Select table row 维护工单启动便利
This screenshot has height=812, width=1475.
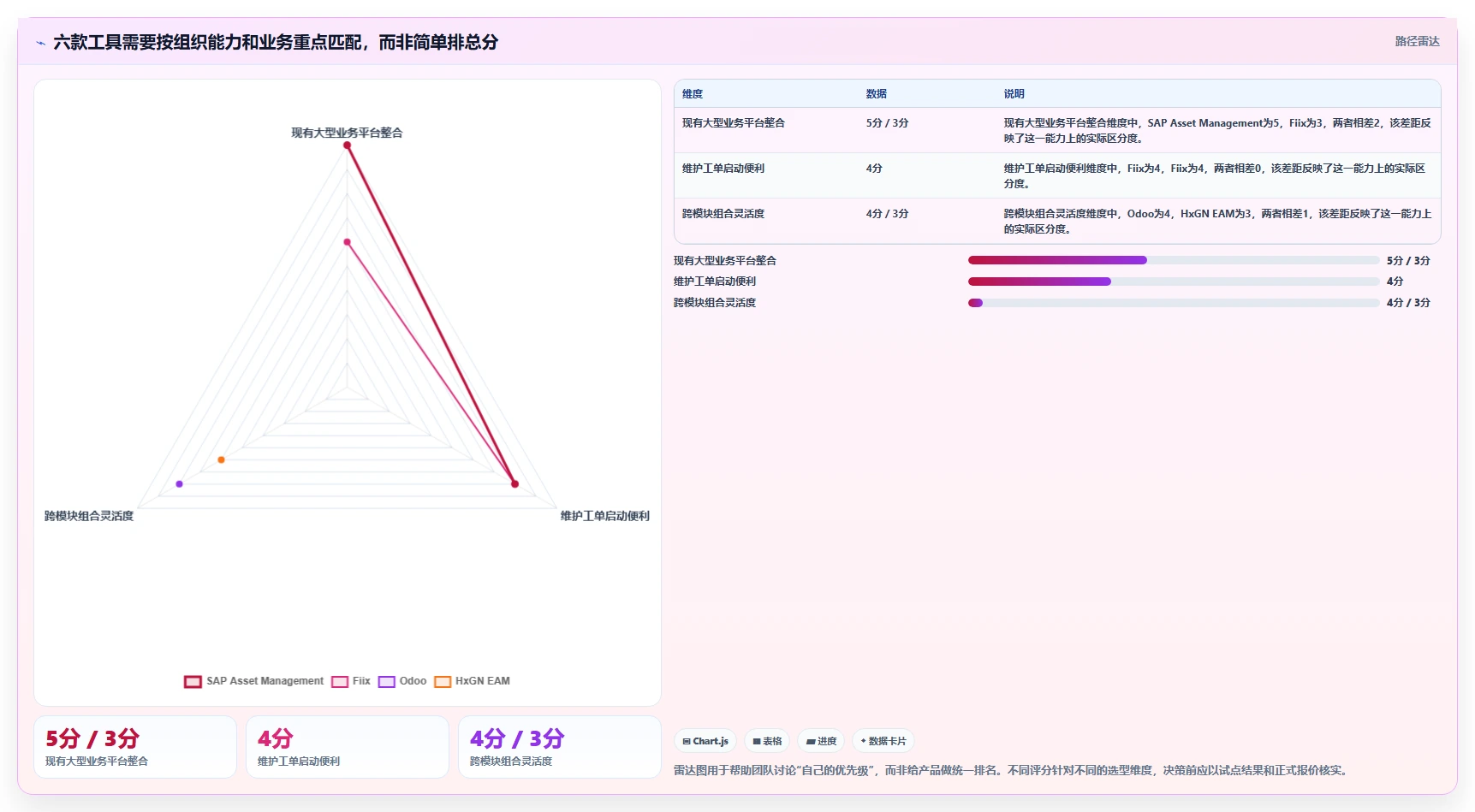coord(1057,175)
